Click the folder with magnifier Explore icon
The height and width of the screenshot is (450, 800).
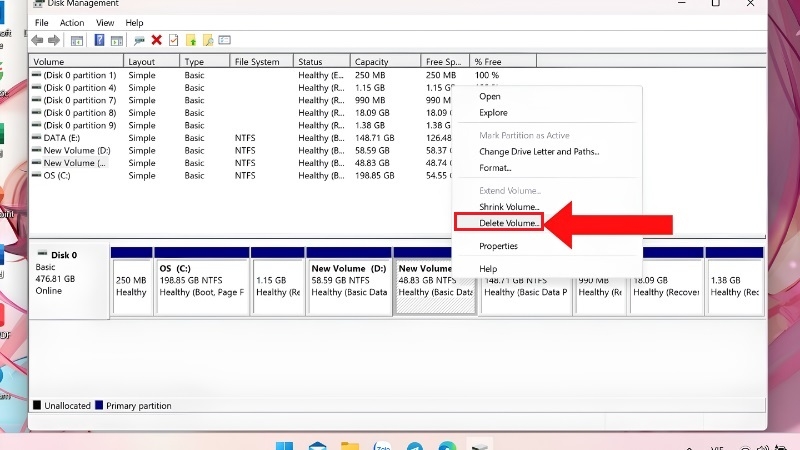(208, 40)
